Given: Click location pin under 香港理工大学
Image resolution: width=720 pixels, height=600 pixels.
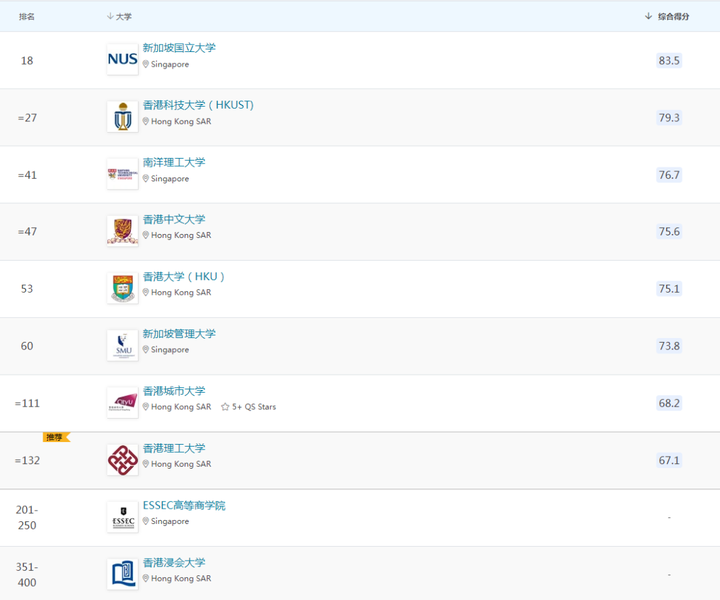Looking at the screenshot, I should tap(146, 464).
